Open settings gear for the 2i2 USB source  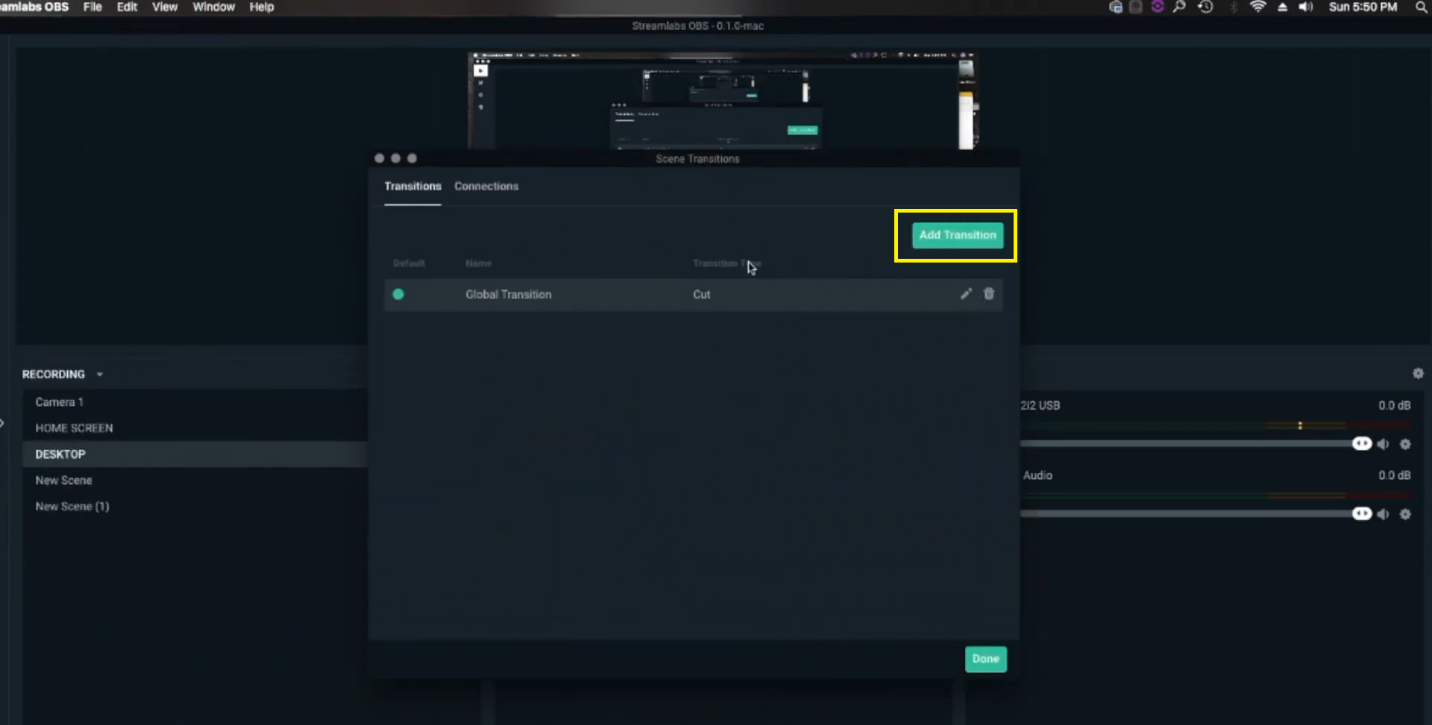click(1405, 443)
